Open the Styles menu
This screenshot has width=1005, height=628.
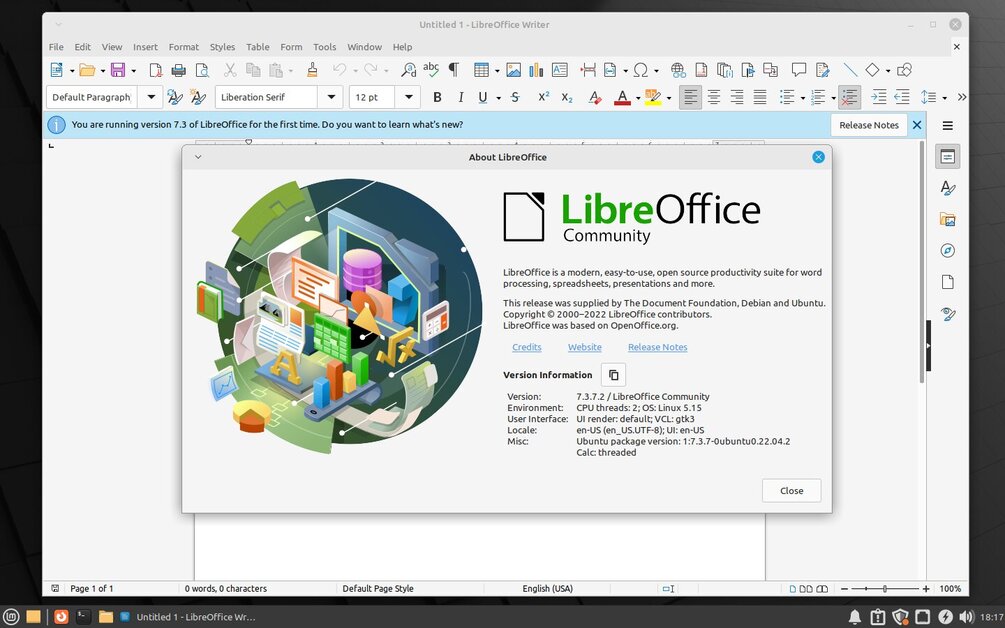click(222, 47)
